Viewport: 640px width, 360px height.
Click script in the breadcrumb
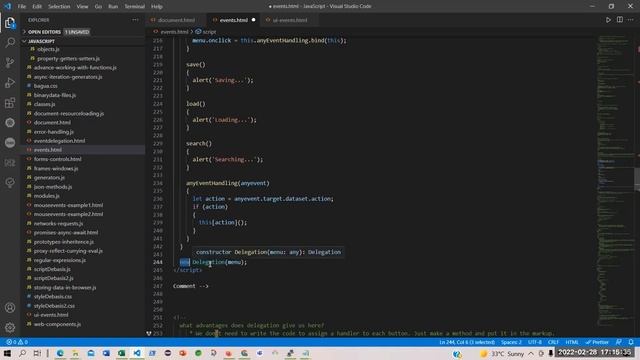tap(209, 31)
